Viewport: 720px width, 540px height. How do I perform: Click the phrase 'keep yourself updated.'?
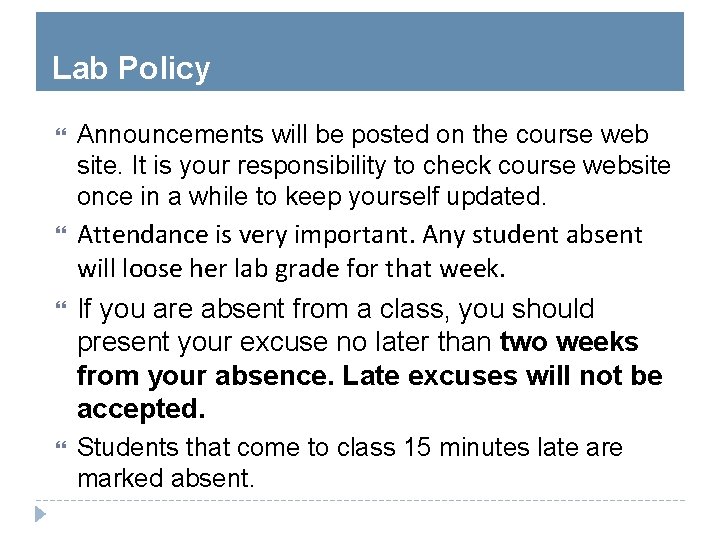tap(416, 197)
